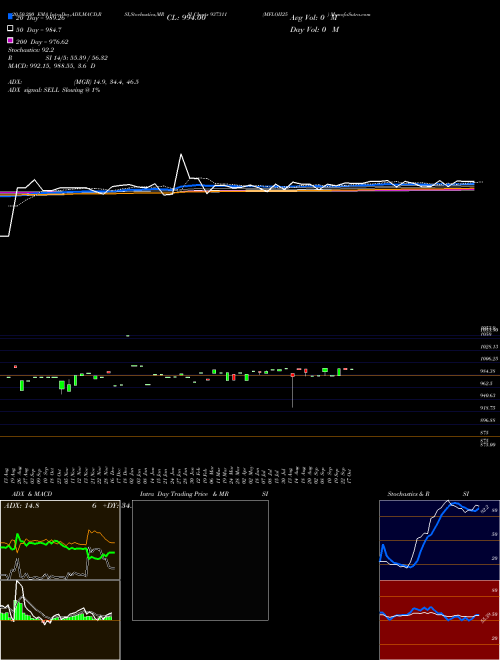The width and height of the screenshot is (500, 660).
Task: Click the long-wick red candlestick
Action: (293, 390)
